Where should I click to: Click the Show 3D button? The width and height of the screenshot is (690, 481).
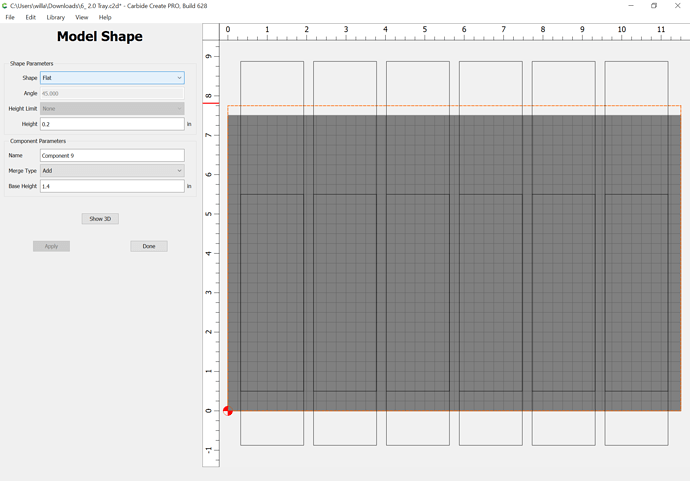tap(100, 219)
